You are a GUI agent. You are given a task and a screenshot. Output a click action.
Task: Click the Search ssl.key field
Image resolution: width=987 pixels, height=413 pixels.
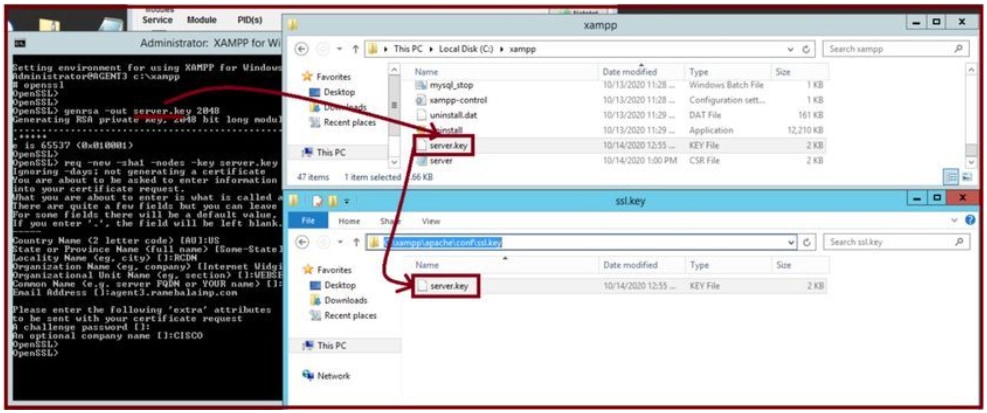pyautogui.click(x=895, y=242)
